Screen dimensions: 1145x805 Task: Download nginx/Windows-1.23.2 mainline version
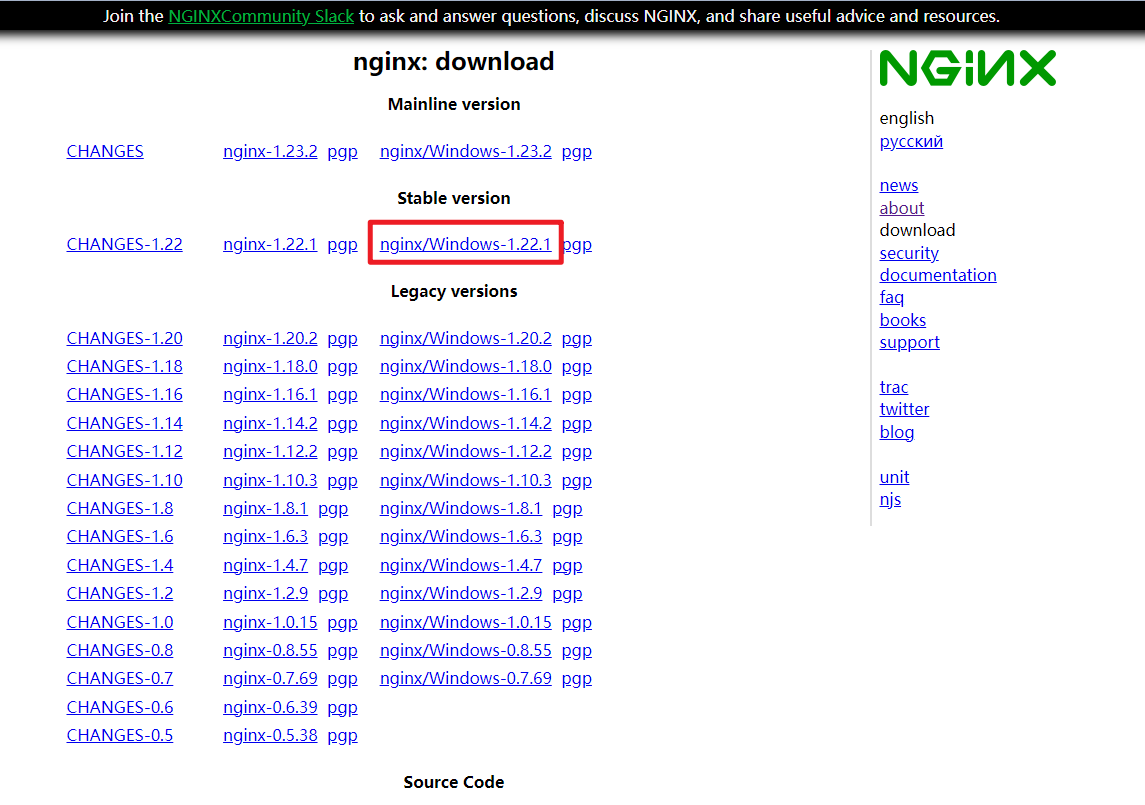[465, 151]
